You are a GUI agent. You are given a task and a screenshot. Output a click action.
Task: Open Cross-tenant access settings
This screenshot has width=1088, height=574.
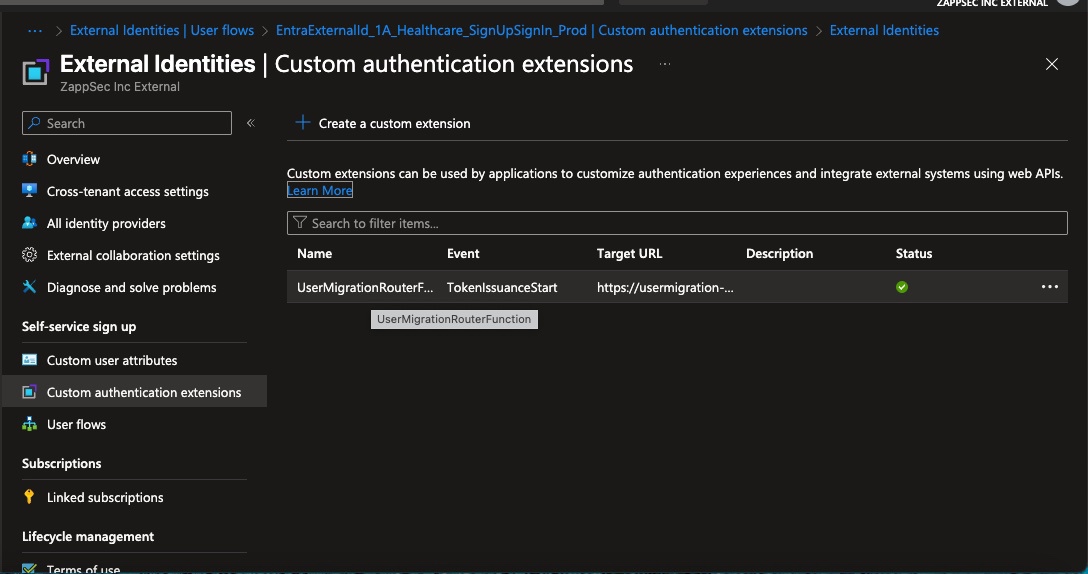tap(127, 191)
